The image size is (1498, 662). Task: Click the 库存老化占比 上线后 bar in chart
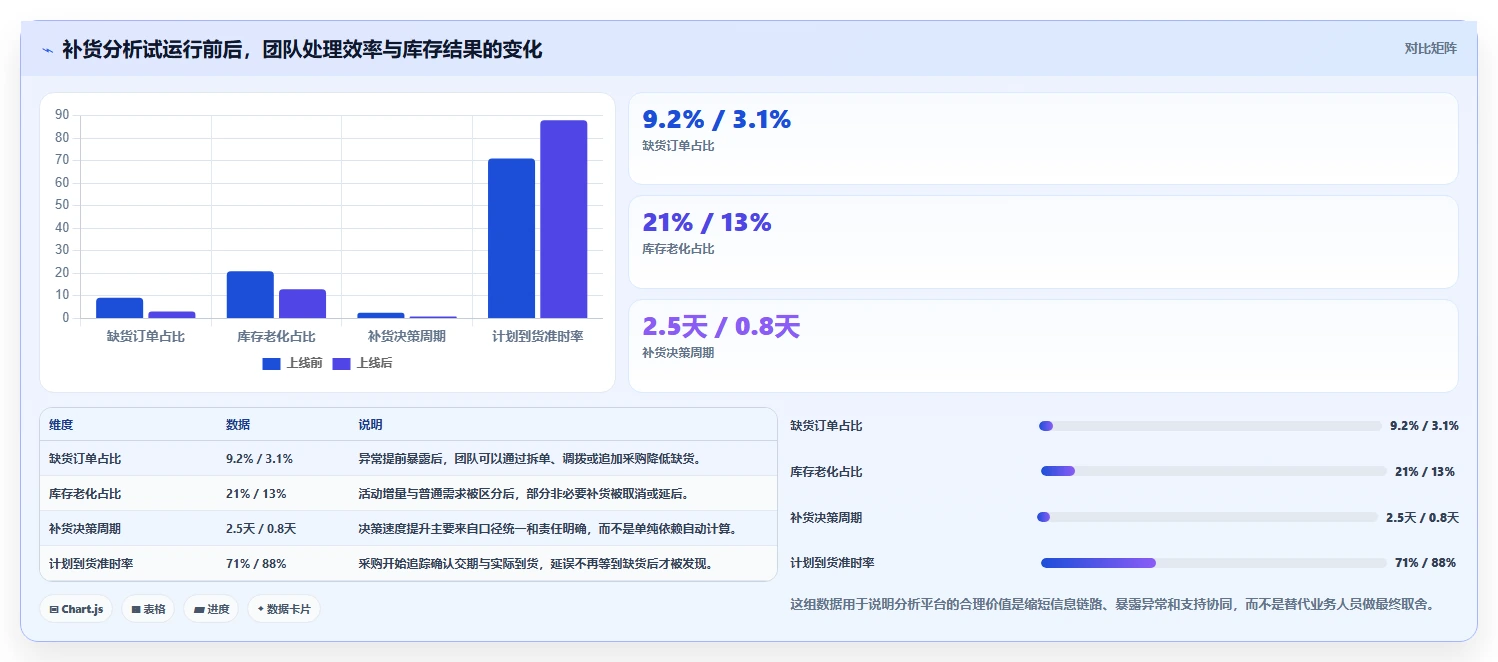[302, 304]
